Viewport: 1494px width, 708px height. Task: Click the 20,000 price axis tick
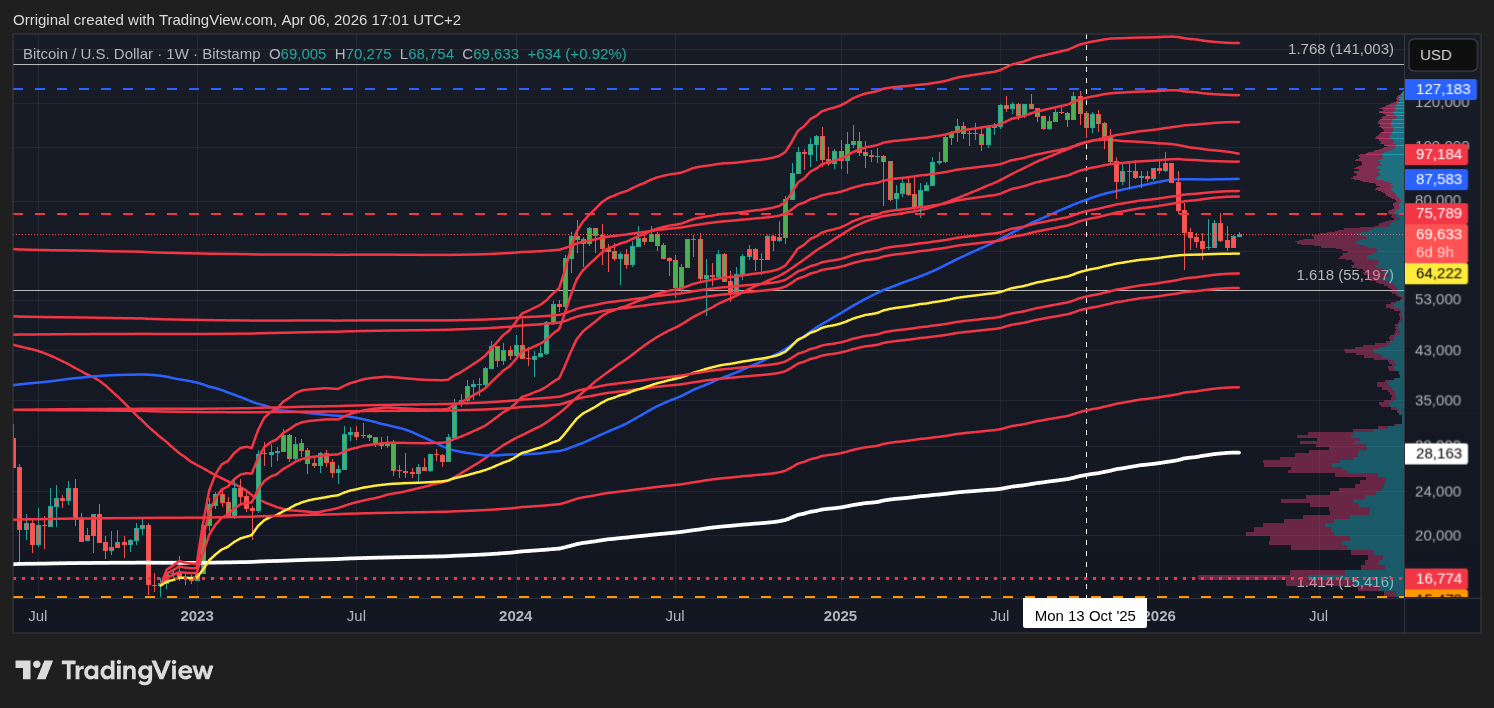1439,535
